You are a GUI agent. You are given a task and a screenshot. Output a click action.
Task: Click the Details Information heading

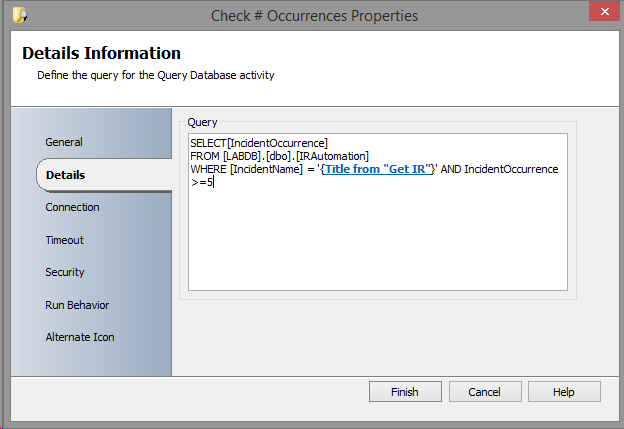(101, 54)
